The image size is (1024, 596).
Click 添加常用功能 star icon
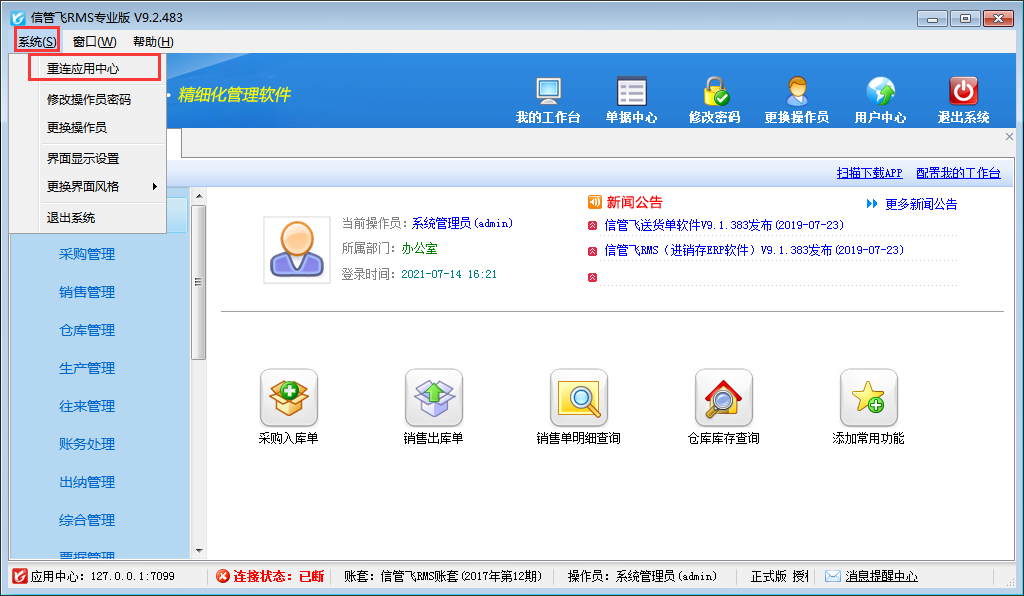point(868,398)
